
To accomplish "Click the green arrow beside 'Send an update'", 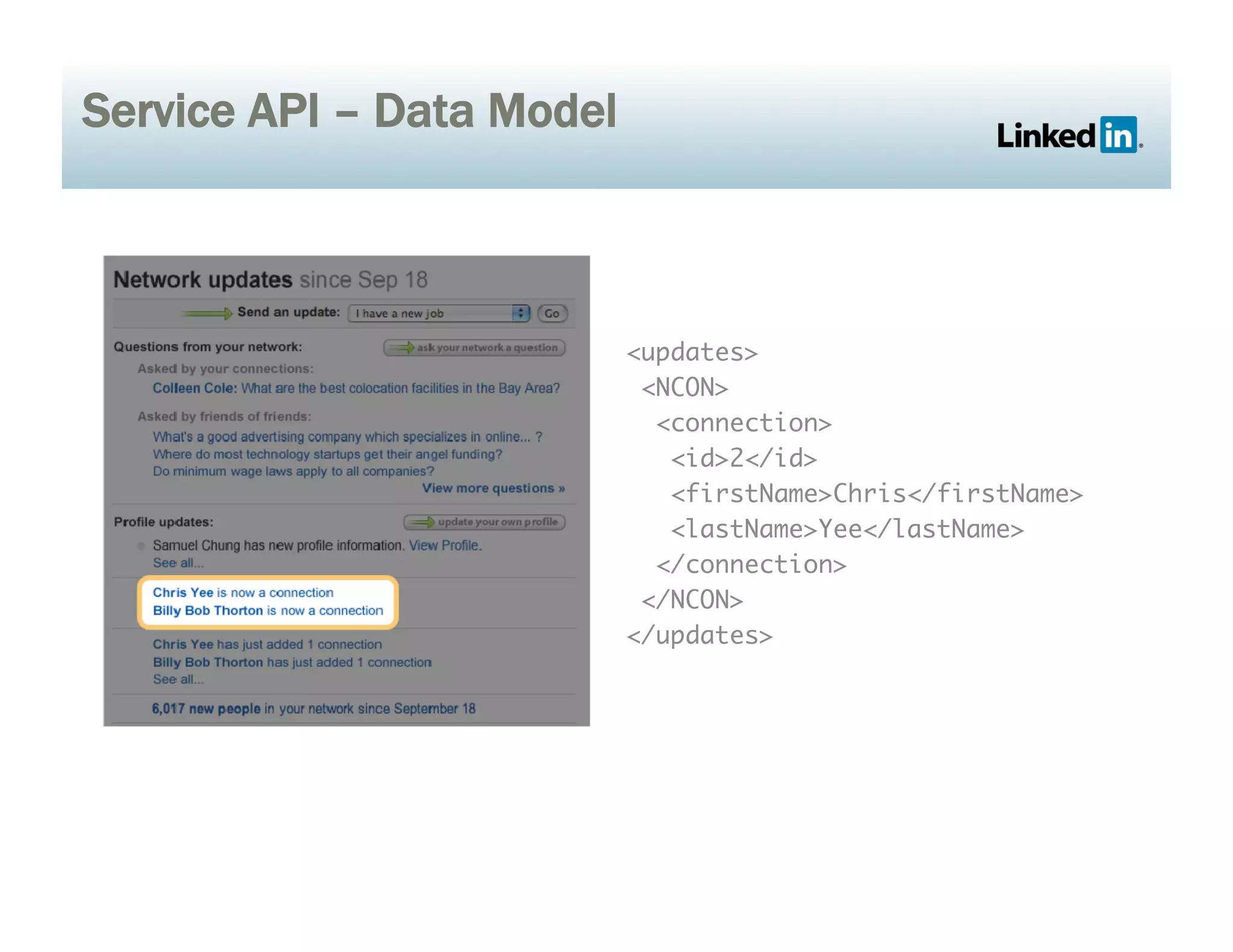I will (207, 313).
